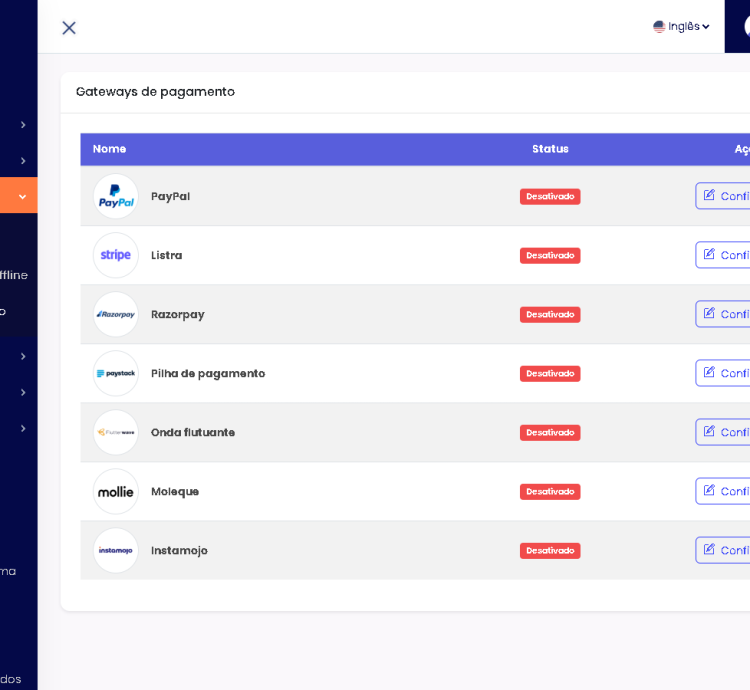This screenshot has height=690, width=750.
Task: Click the Status column header
Action: [x=550, y=149]
